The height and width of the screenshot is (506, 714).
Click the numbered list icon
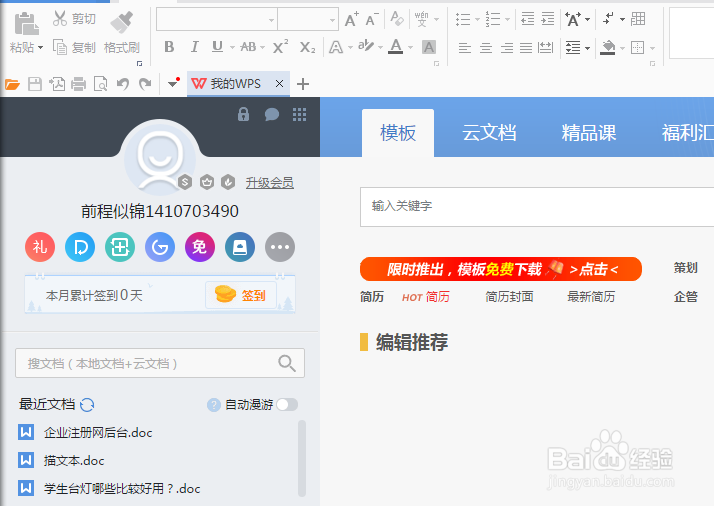point(493,19)
